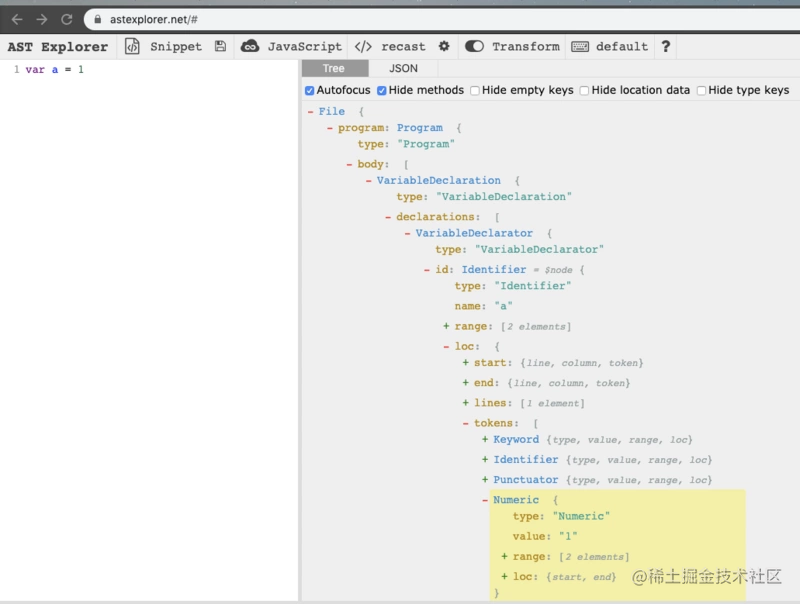Go forward with the browser forward arrow
The image size is (800, 604).
[x=42, y=19]
